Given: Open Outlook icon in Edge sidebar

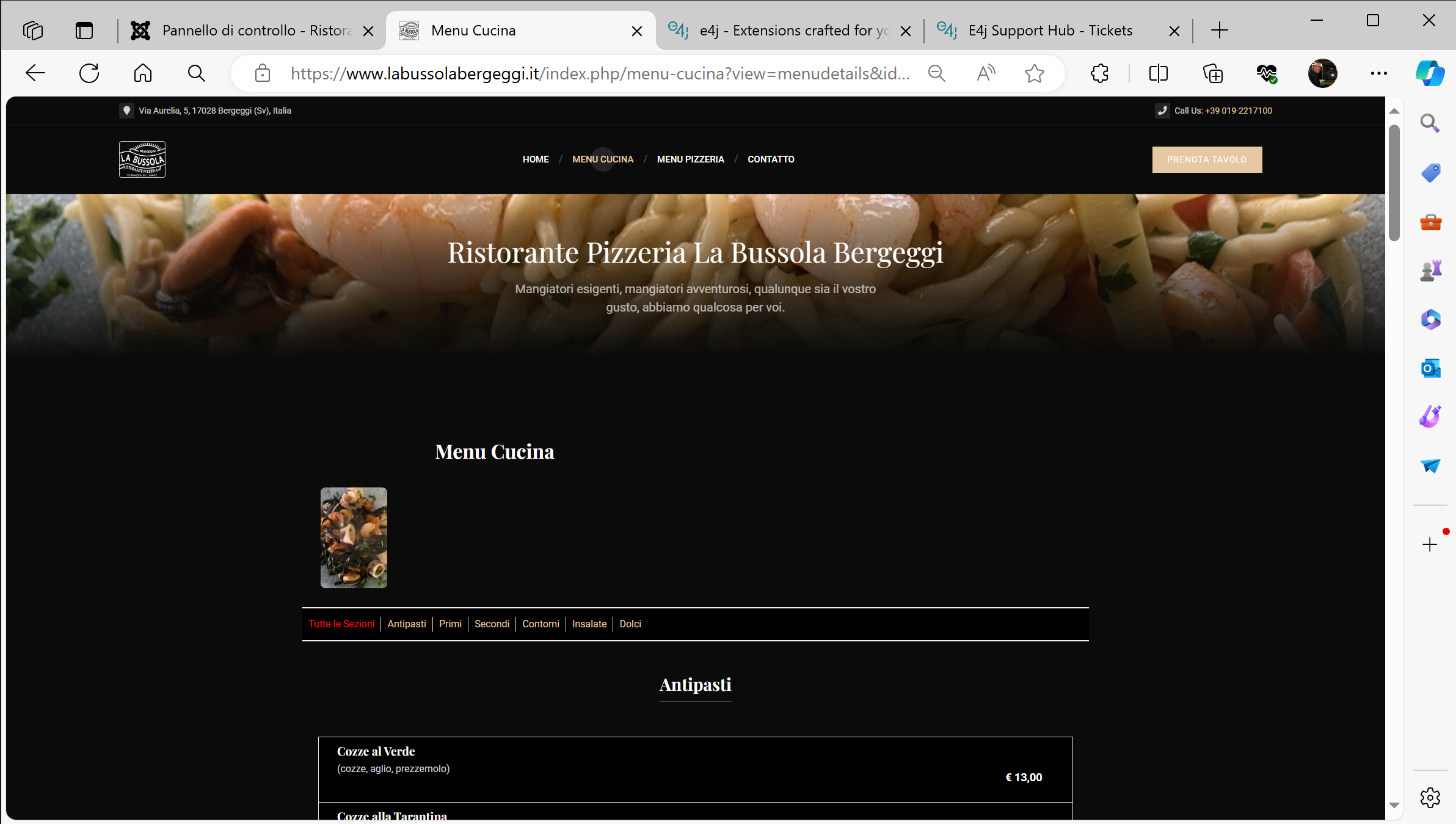Looking at the screenshot, I should point(1430,368).
